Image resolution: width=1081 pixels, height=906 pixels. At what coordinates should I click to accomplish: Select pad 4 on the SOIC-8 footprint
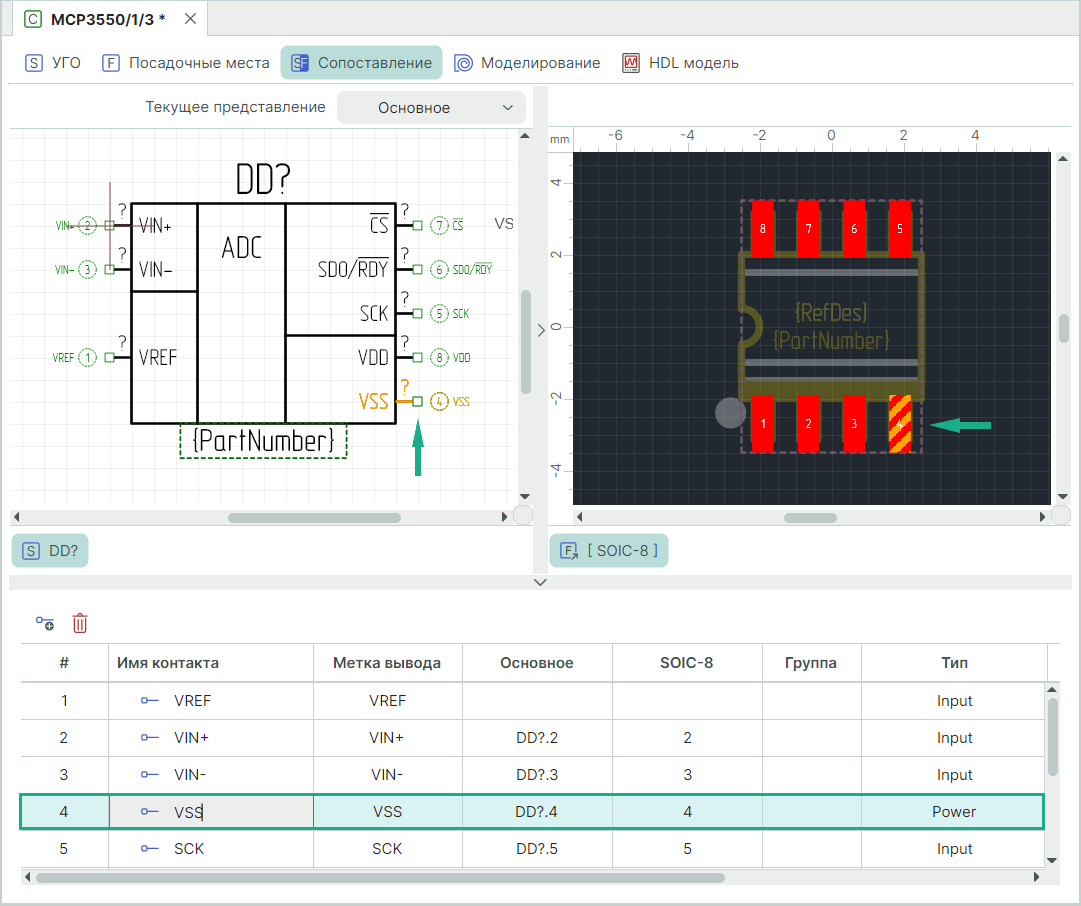tap(900, 424)
